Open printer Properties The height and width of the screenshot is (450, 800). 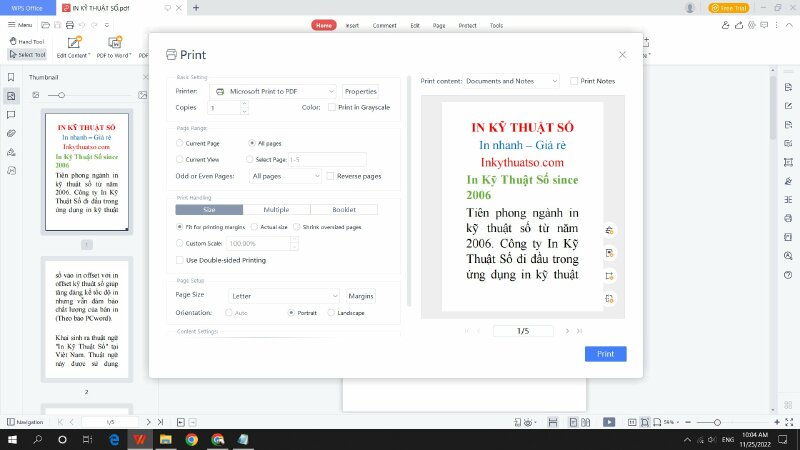(x=361, y=91)
